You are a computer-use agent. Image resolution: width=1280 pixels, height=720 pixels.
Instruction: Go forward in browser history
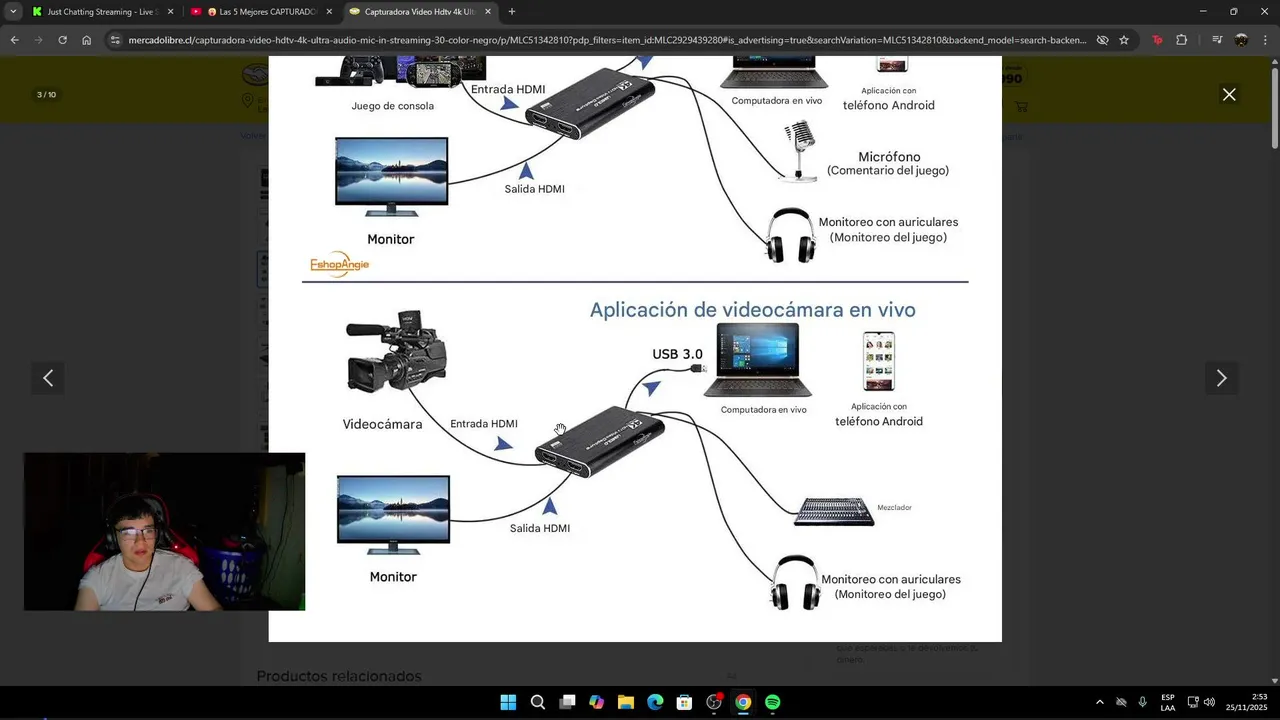point(38,40)
